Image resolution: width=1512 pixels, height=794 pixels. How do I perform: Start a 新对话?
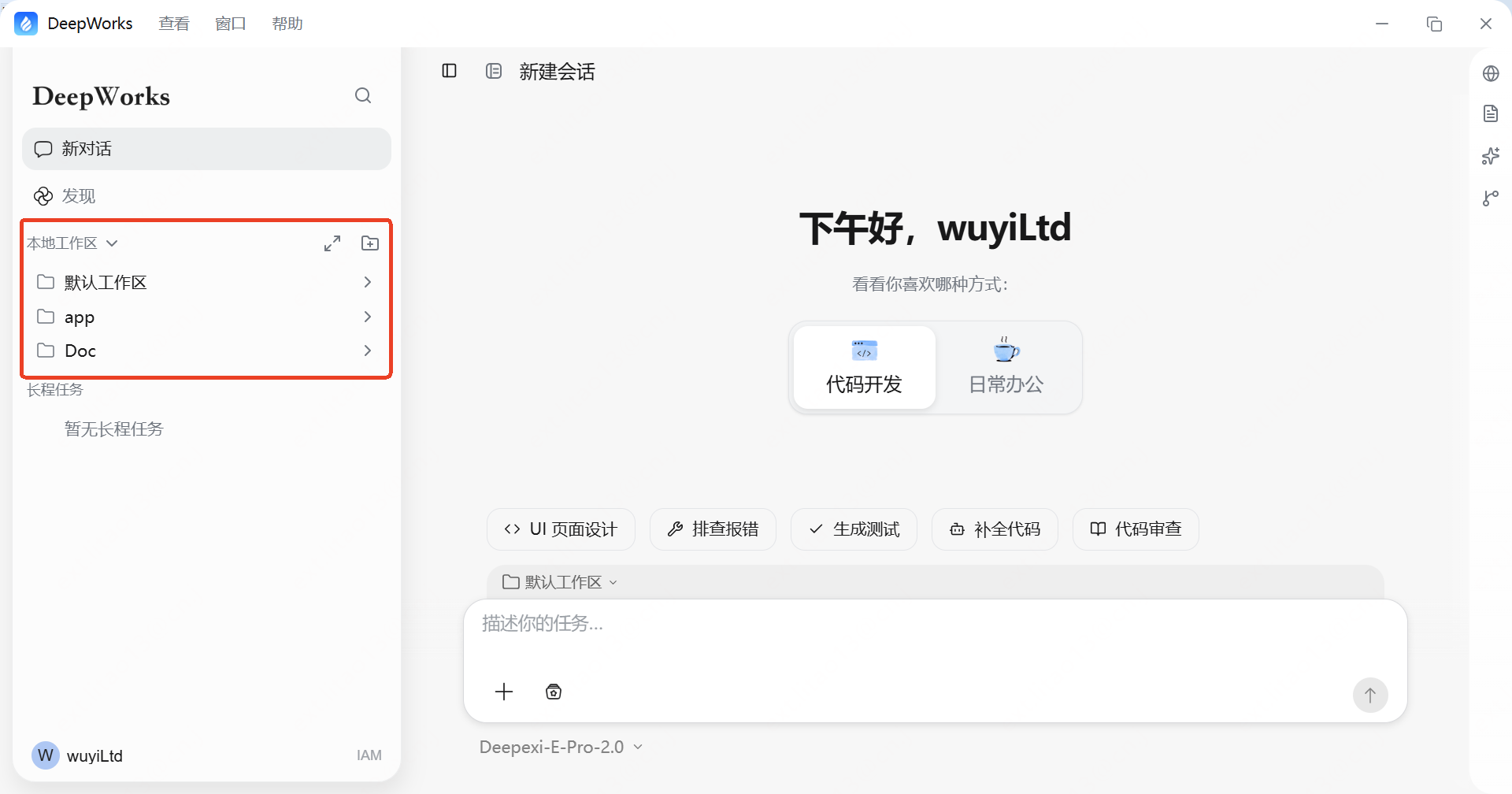[206, 149]
